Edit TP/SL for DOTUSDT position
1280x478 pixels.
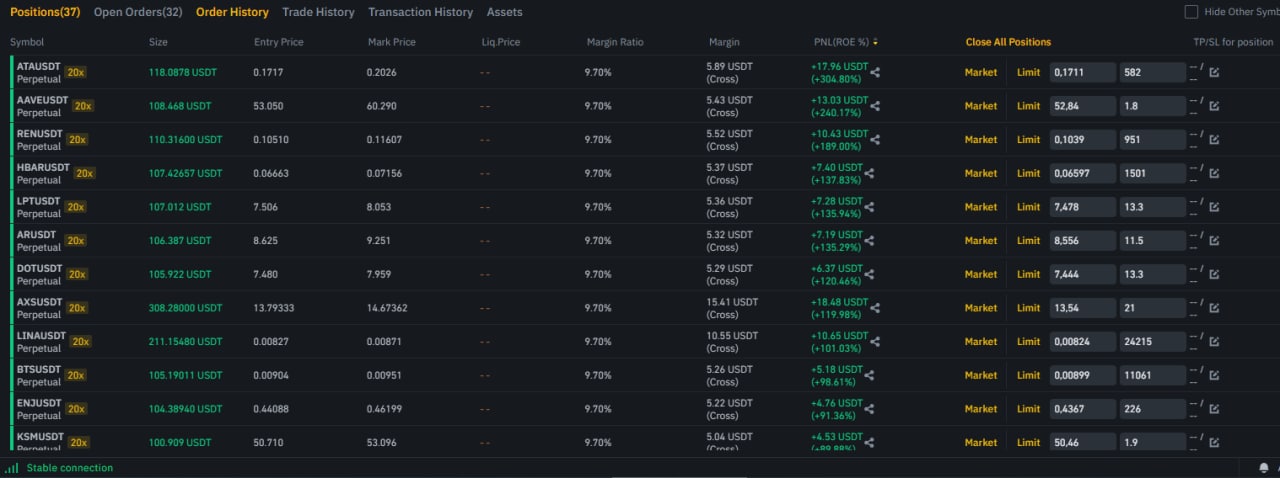click(1214, 274)
